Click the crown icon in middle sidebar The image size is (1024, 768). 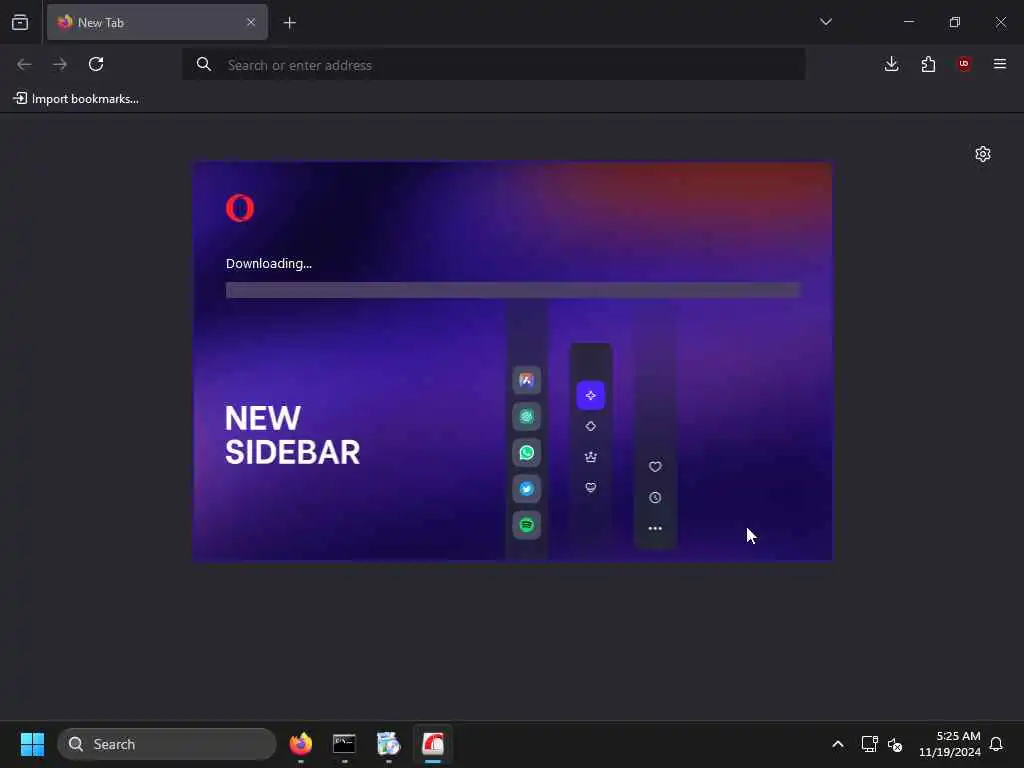(x=590, y=457)
